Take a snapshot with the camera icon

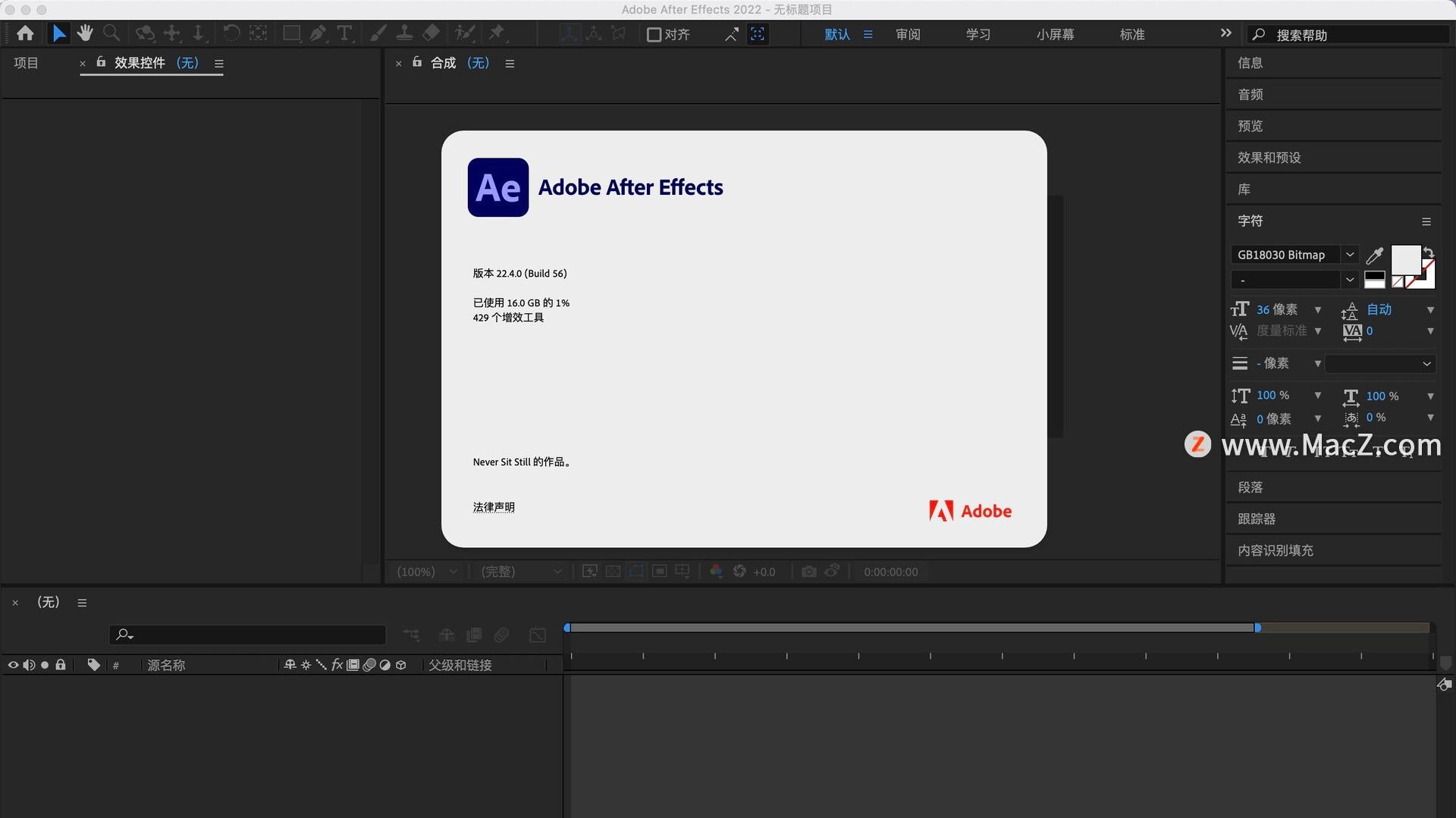pos(808,572)
